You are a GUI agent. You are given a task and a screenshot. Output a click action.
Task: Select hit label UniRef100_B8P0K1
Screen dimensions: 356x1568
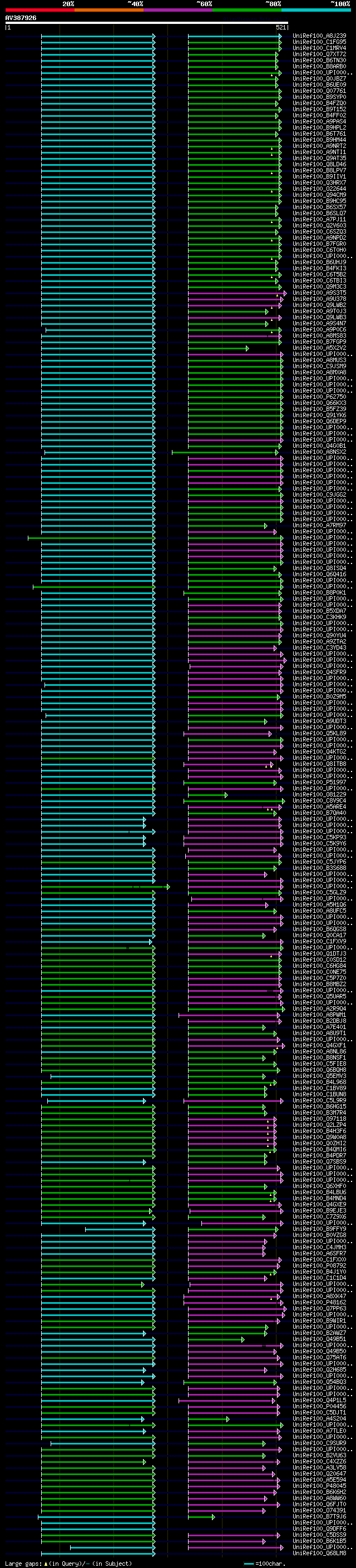coord(319,592)
